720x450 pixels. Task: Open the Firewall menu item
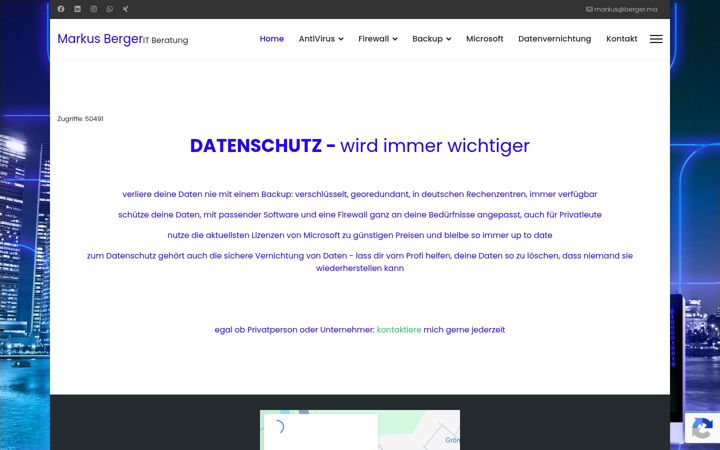coord(374,39)
